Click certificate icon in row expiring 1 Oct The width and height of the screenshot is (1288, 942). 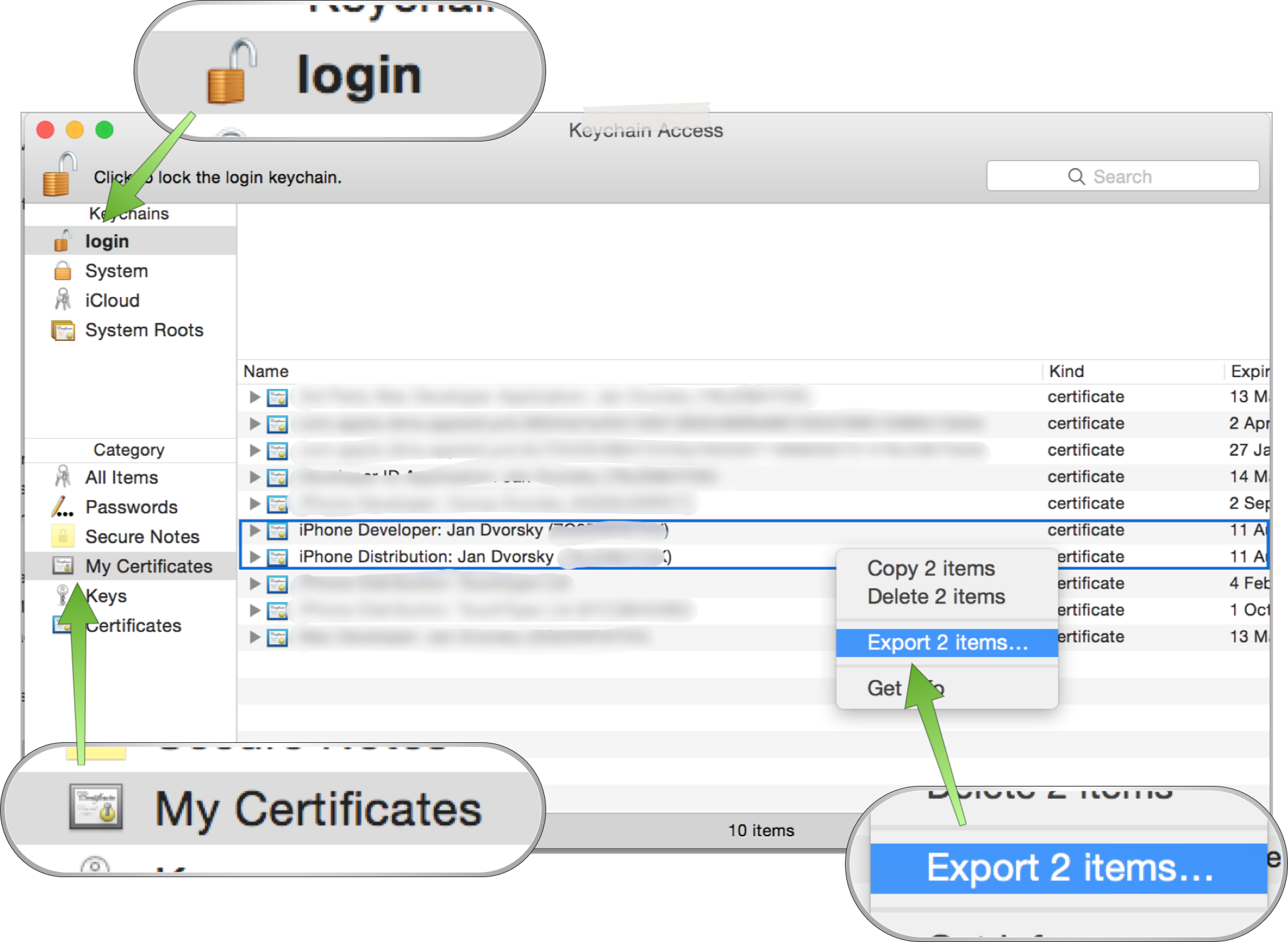[x=277, y=611]
